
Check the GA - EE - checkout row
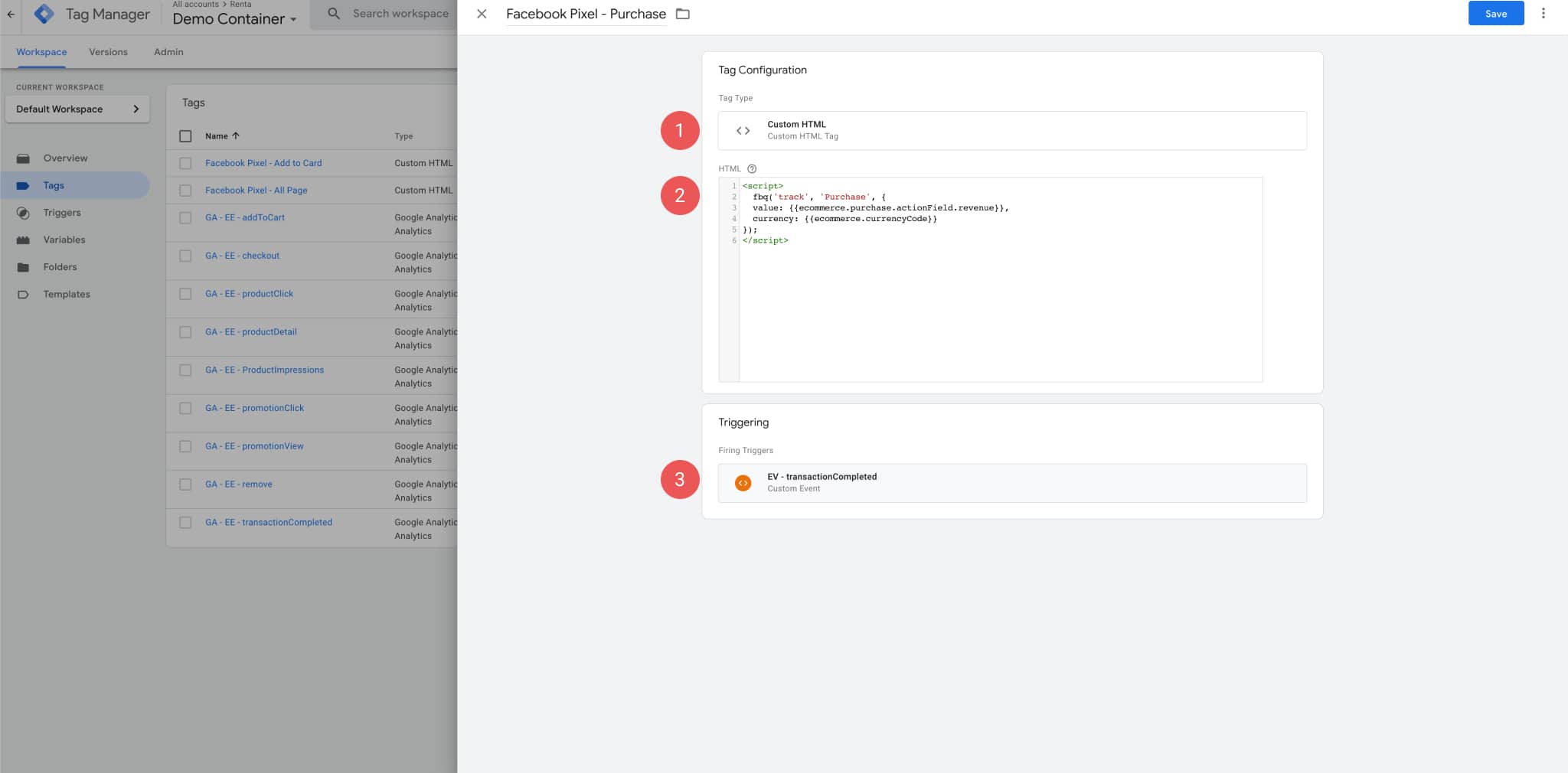(x=185, y=256)
